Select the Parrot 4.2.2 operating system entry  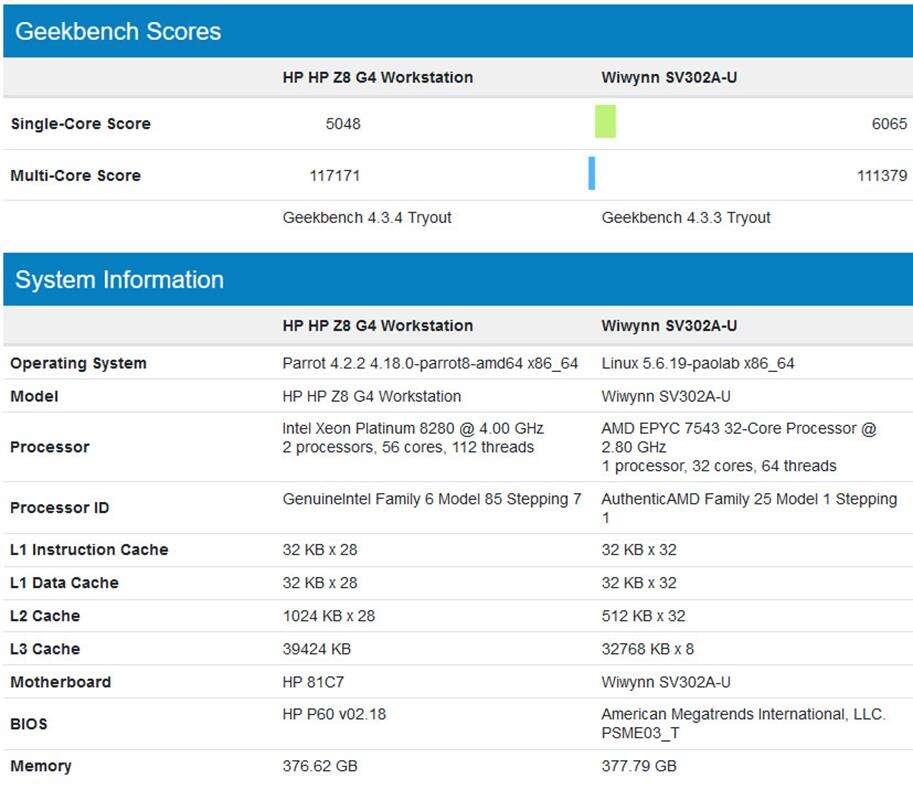[x=430, y=363]
